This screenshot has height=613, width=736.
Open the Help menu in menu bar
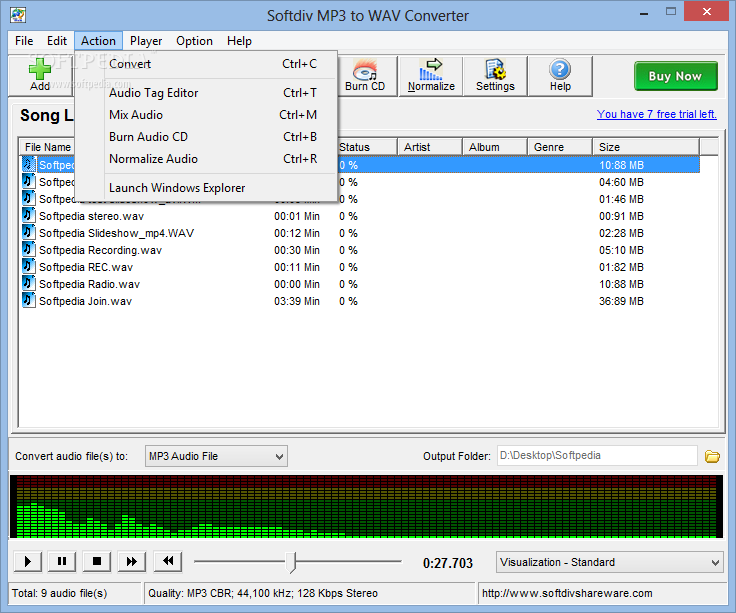(x=239, y=41)
